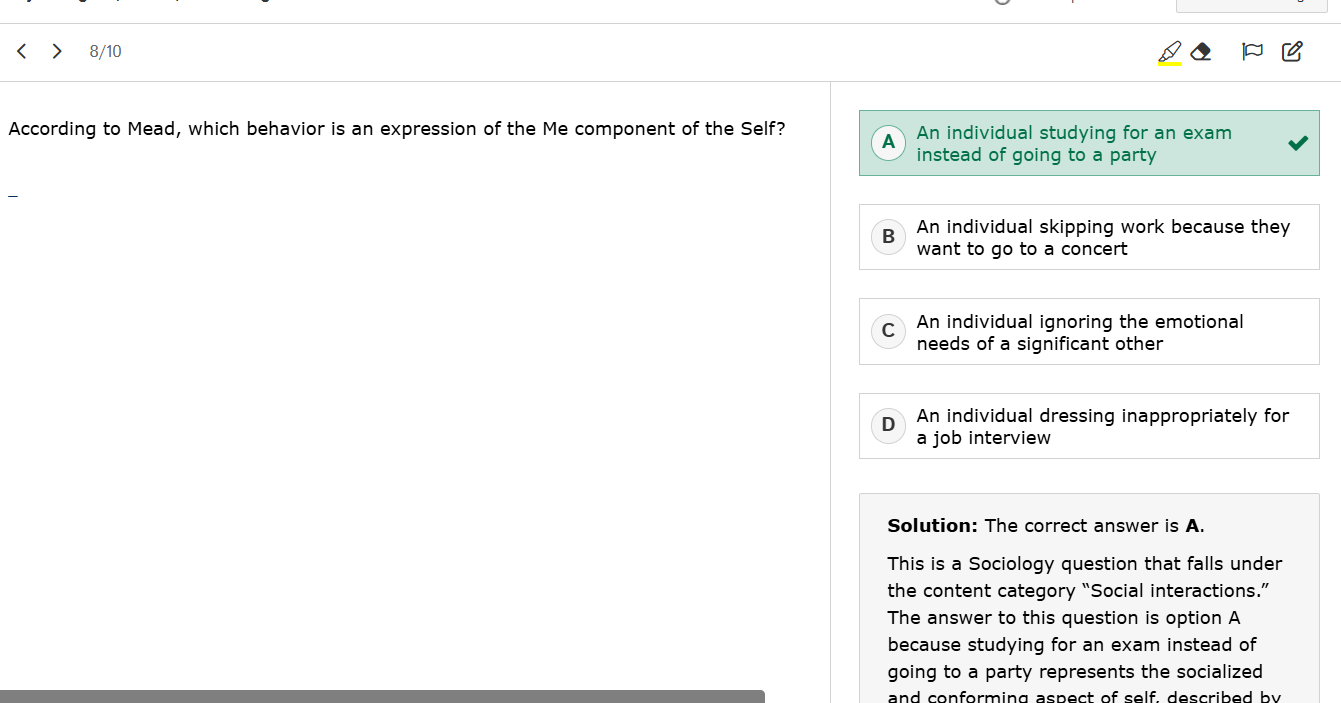Open the notes edit icon
Screen dimensions: 1341x703
click(1292, 52)
